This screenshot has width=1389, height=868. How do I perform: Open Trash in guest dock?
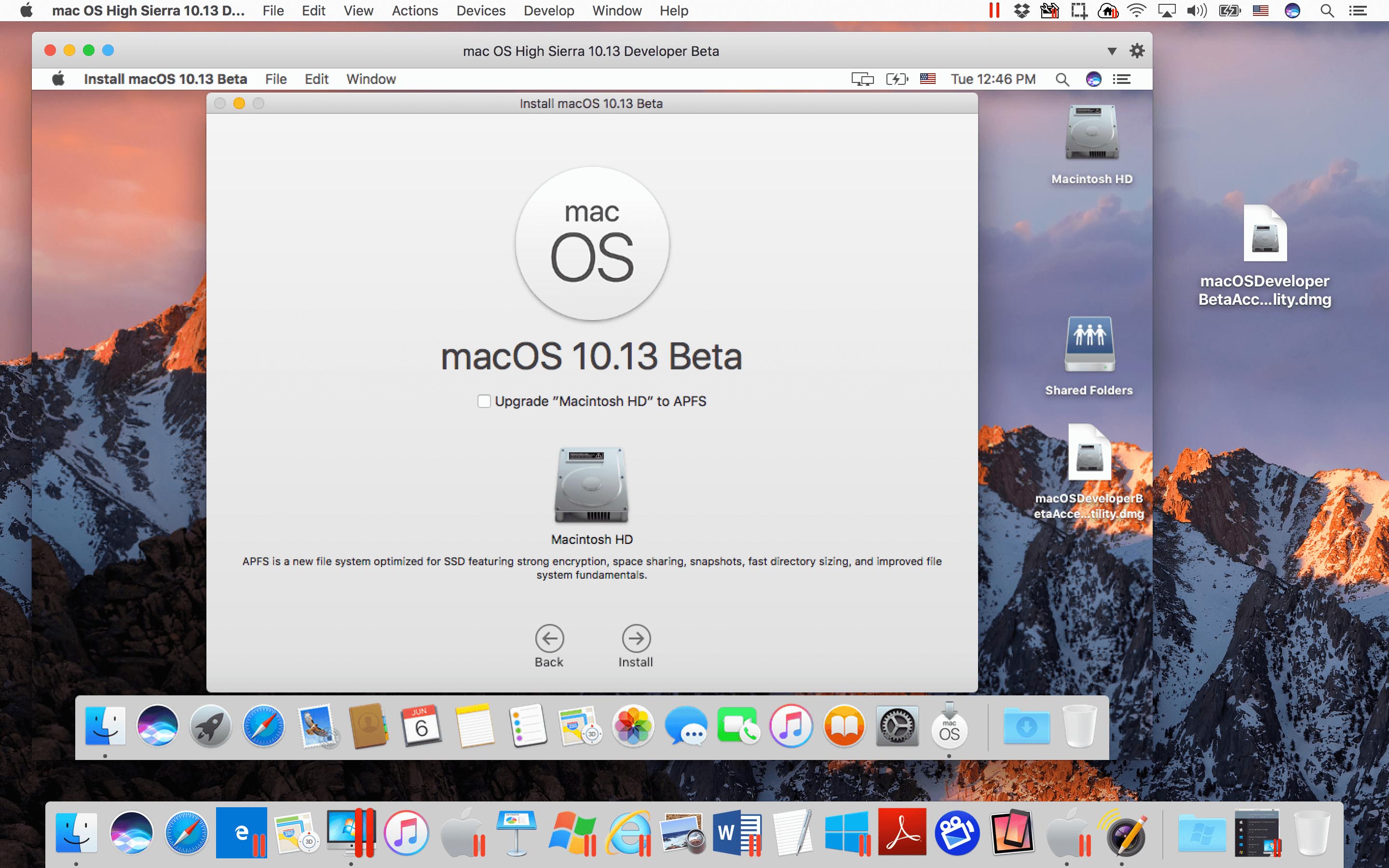pos(1080,726)
